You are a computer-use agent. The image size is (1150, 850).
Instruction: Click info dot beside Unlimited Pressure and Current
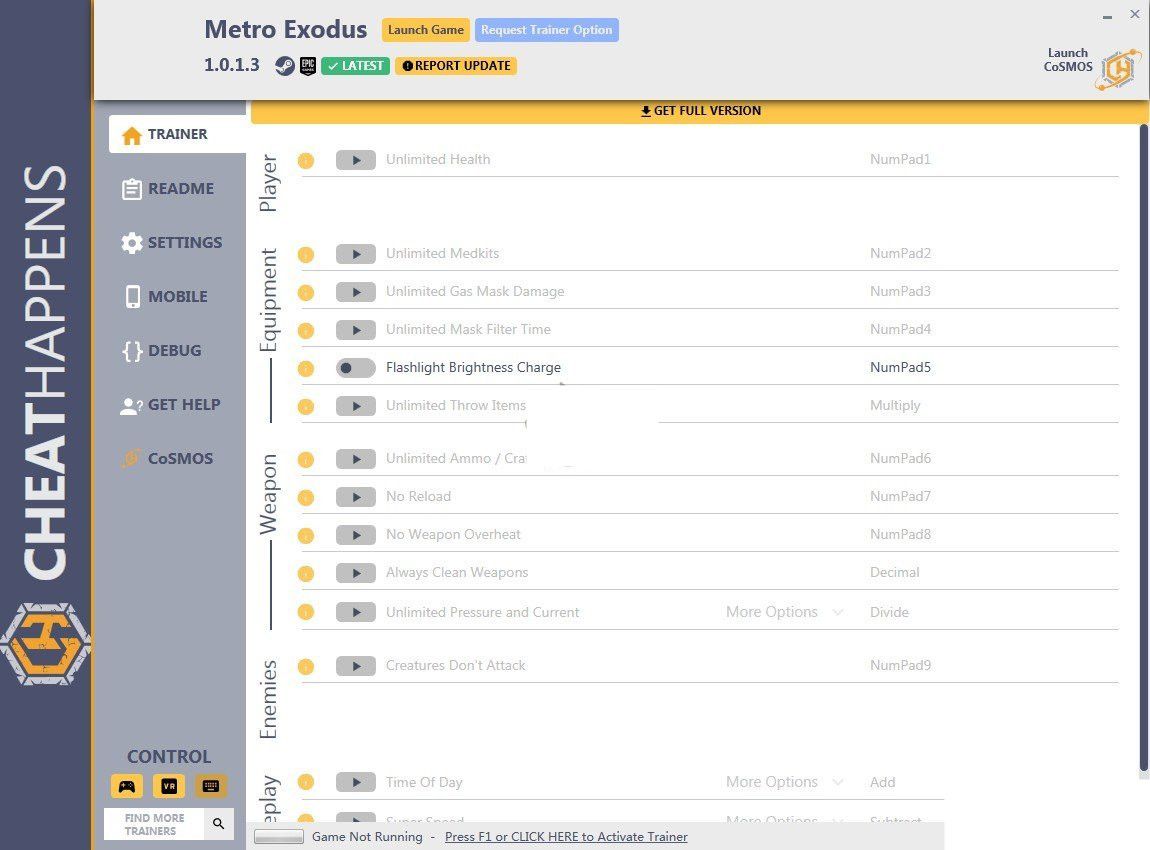tap(306, 612)
